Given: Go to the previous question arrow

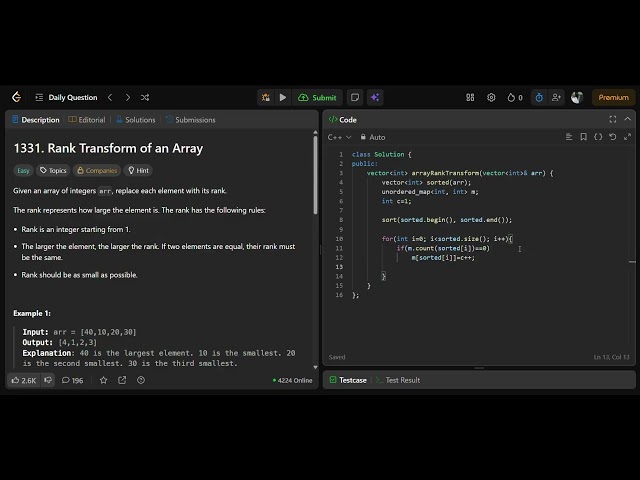Looking at the screenshot, I should (x=110, y=97).
